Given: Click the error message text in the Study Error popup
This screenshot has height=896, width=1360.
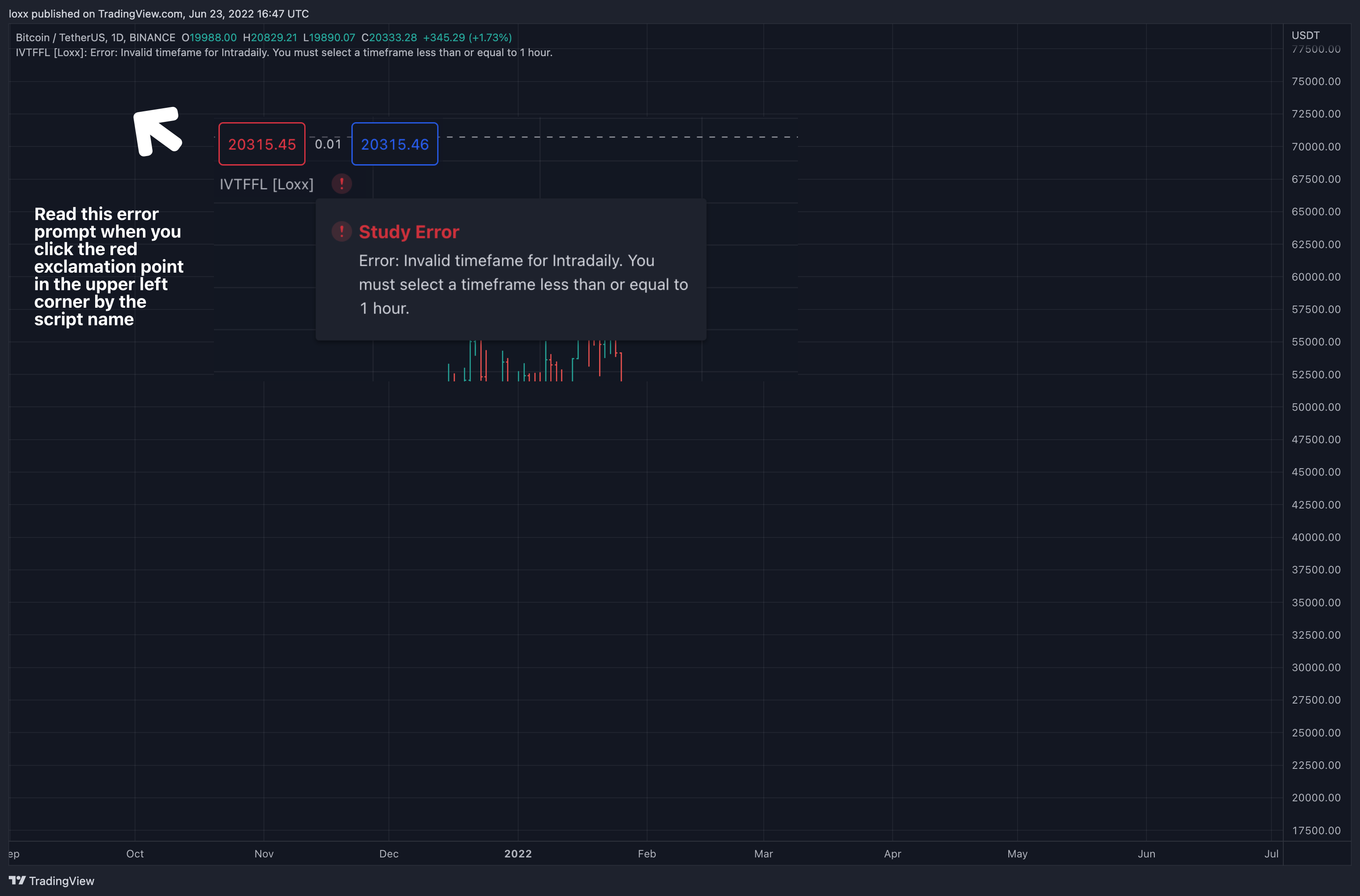Looking at the screenshot, I should 523,284.
